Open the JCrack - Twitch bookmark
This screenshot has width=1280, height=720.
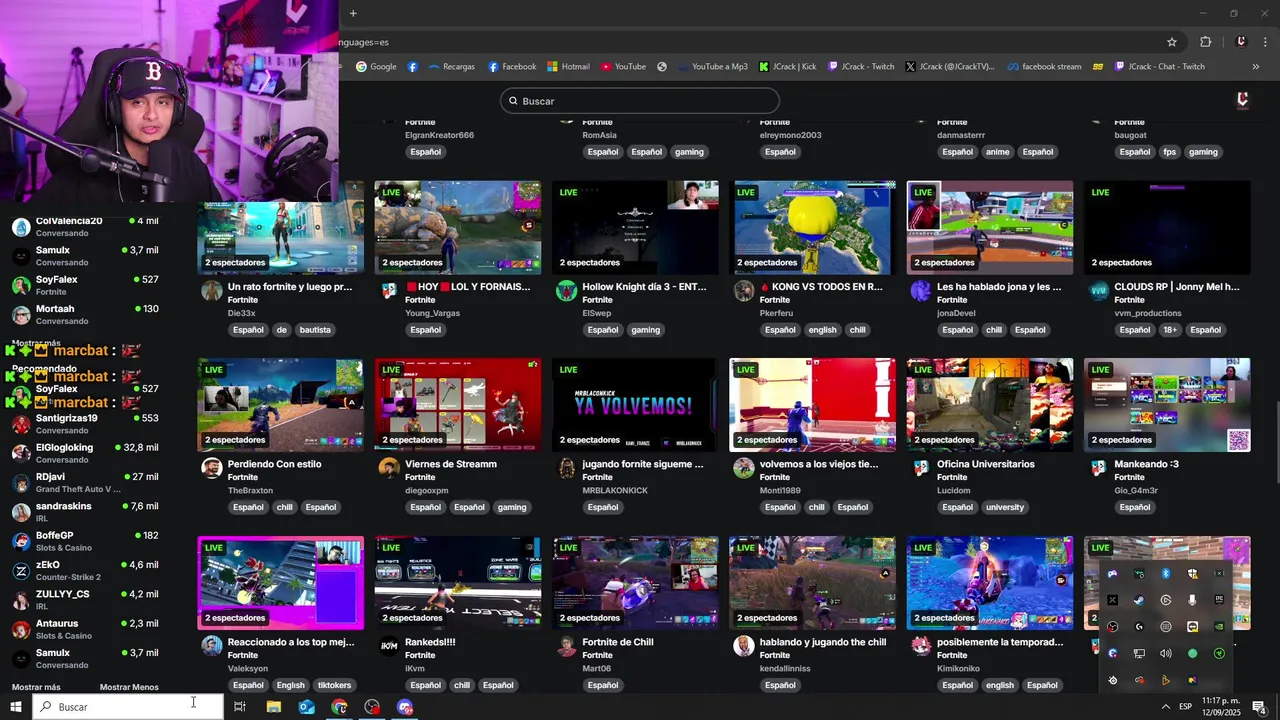tap(861, 67)
